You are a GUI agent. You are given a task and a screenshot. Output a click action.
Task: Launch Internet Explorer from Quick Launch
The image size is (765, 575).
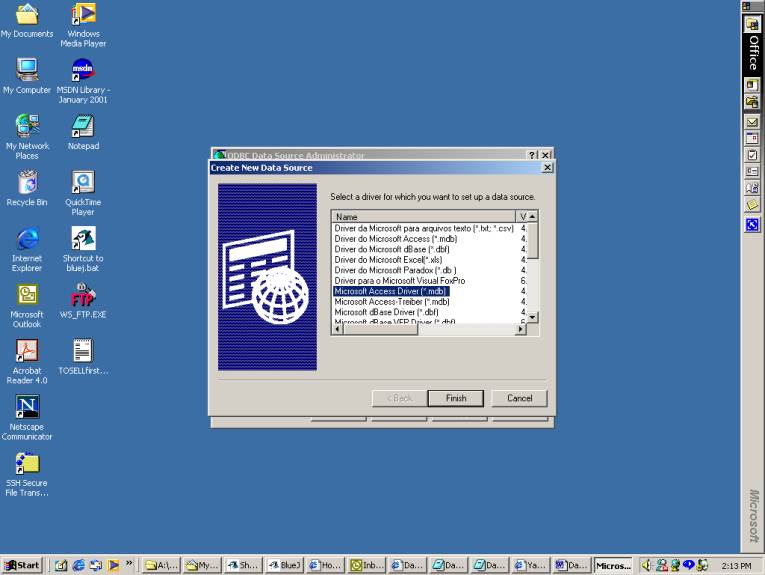[x=78, y=565]
